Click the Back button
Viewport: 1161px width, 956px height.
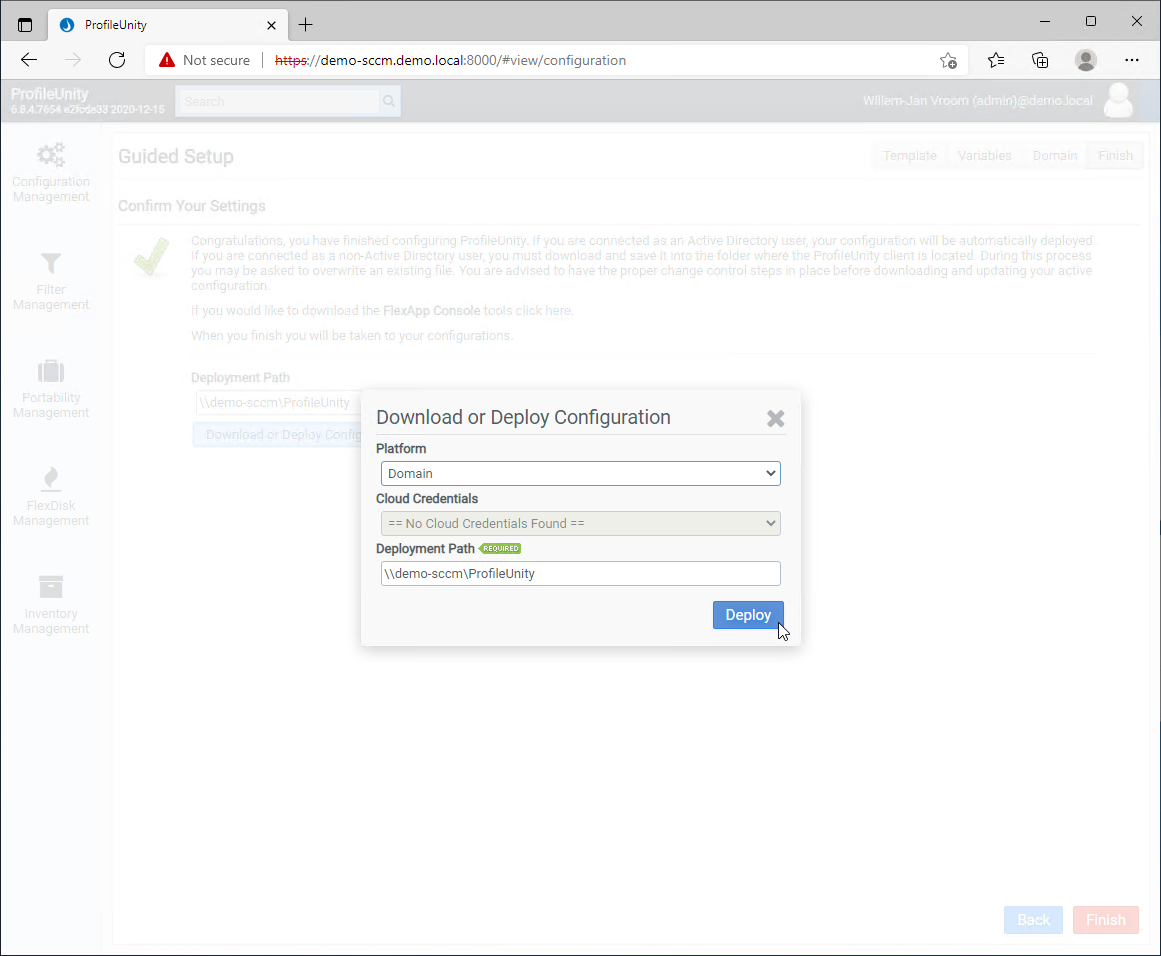[x=1033, y=920]
